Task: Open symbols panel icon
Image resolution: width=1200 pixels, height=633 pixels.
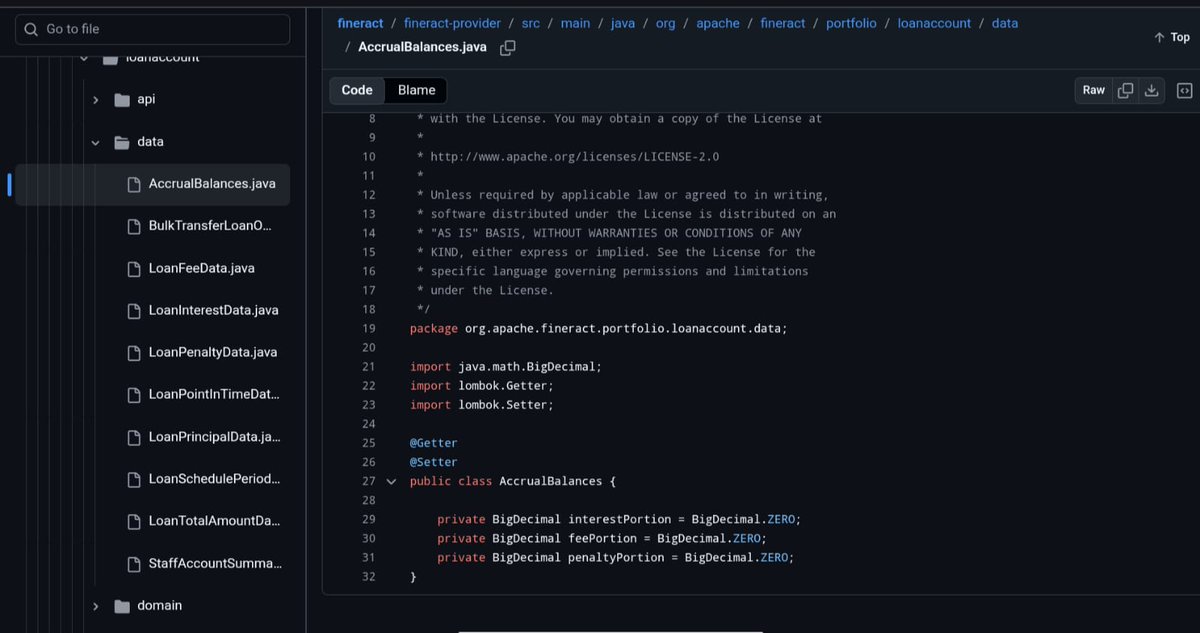Action: coord(1185,90)
